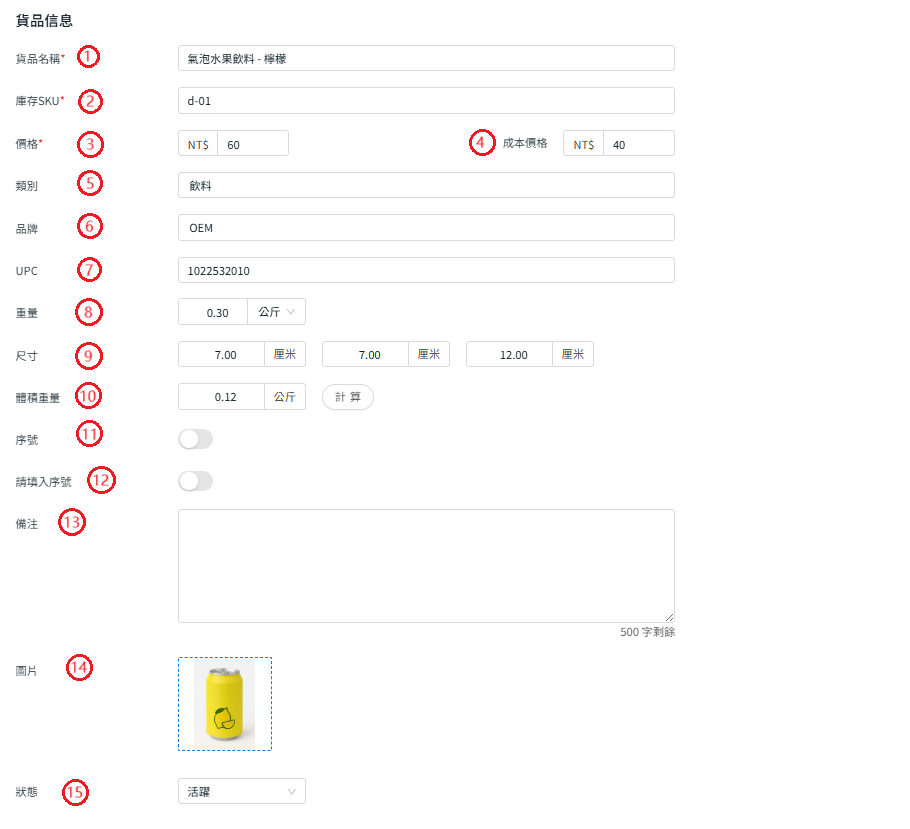This screenshot has width=910, height=829.
Task: Click inside the 備注 text area
Action: (426, 566)
